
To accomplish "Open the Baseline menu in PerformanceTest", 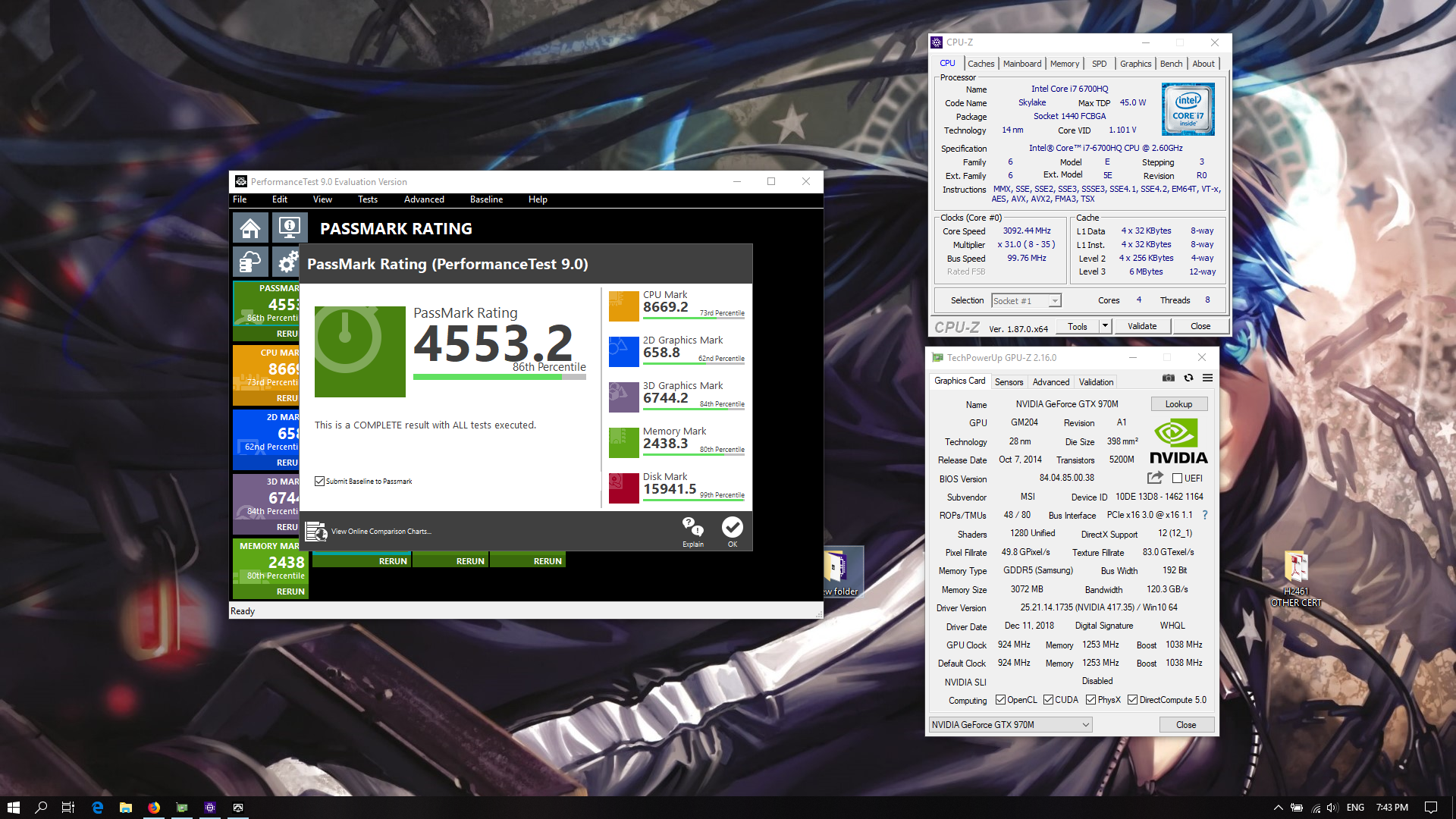I will [486, 199].
